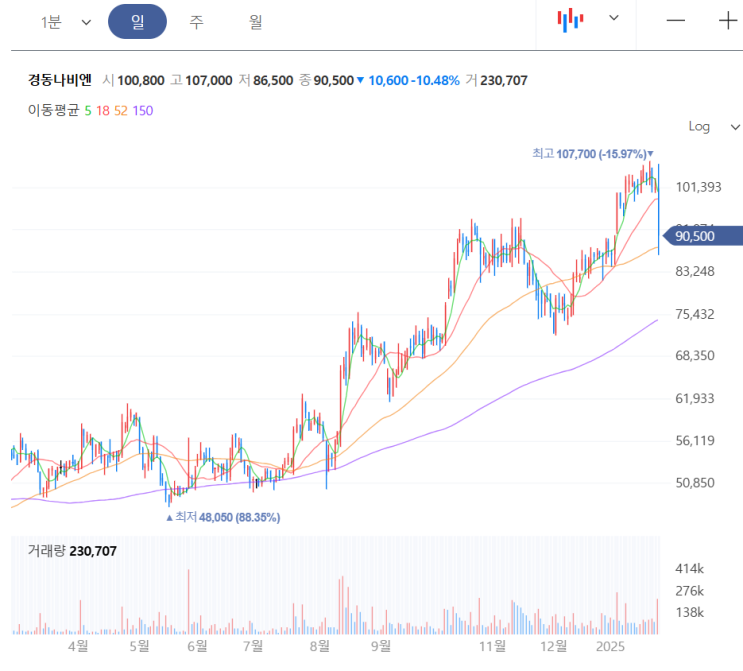
Task: Click the 8월 date axis label
Action: pos(320,646)
